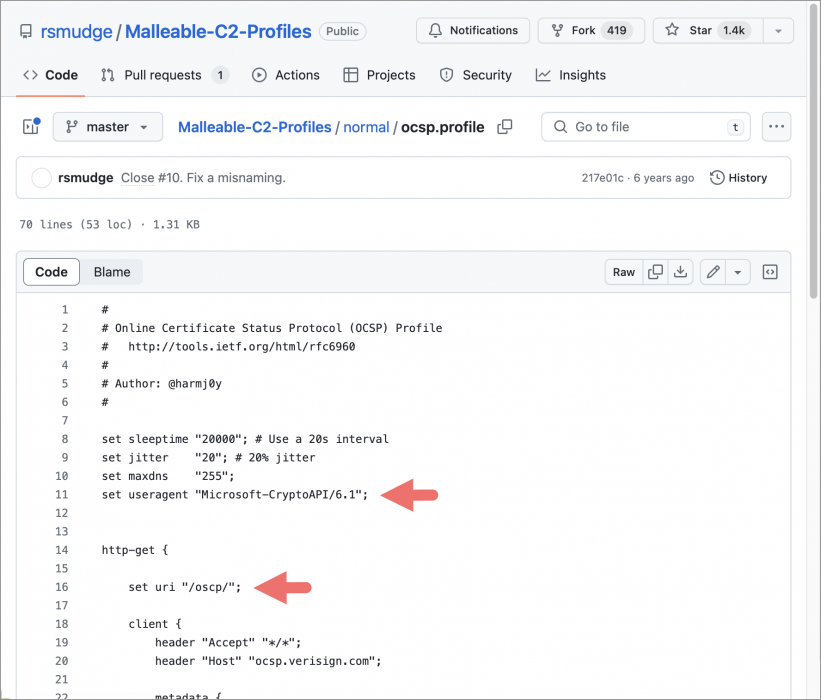The height and width of the screenshot is (700, 821).
Task: Go to the Insights tab
Action: 571,75
